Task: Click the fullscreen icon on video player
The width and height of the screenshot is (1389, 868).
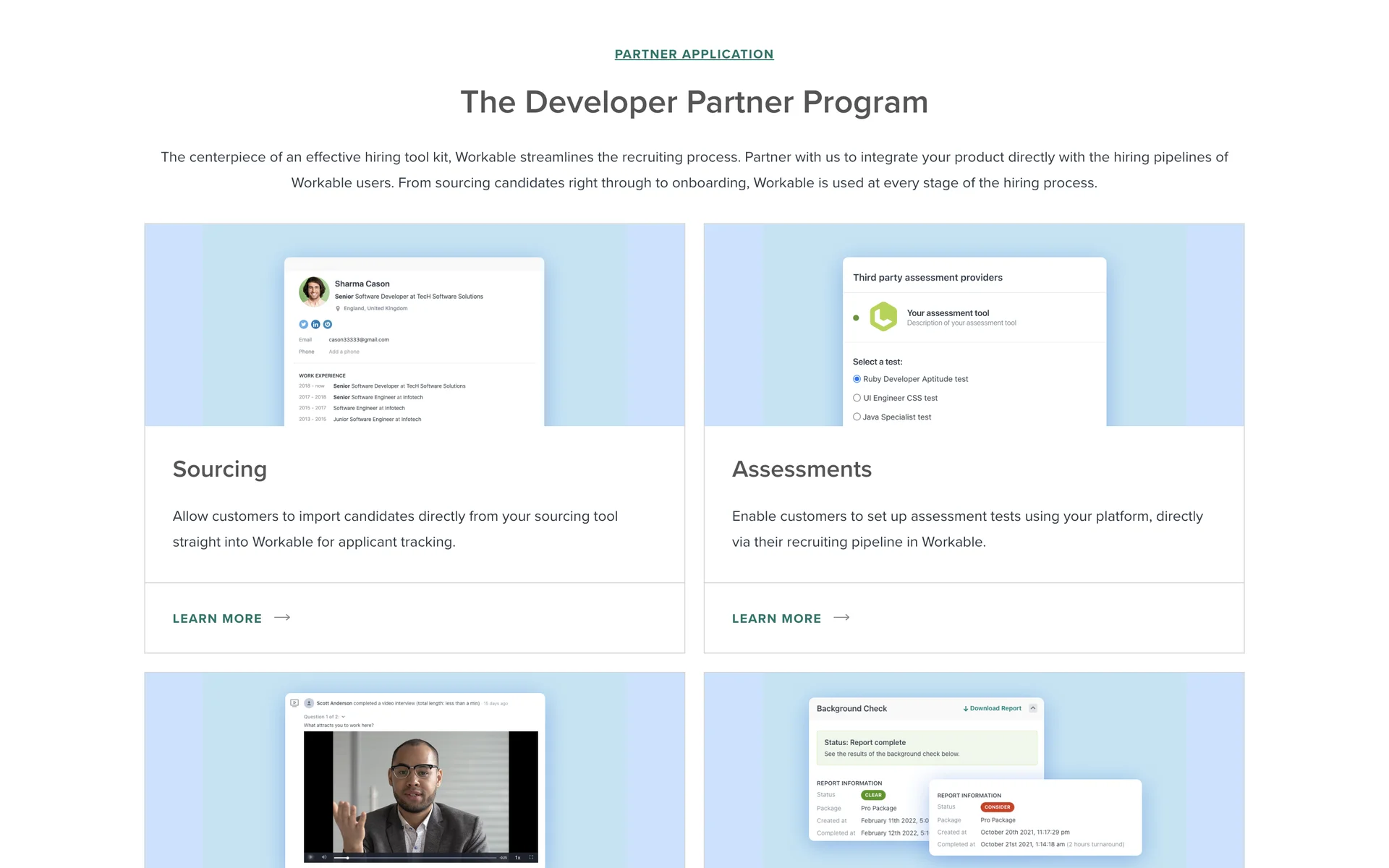Action: pos(531,857)
